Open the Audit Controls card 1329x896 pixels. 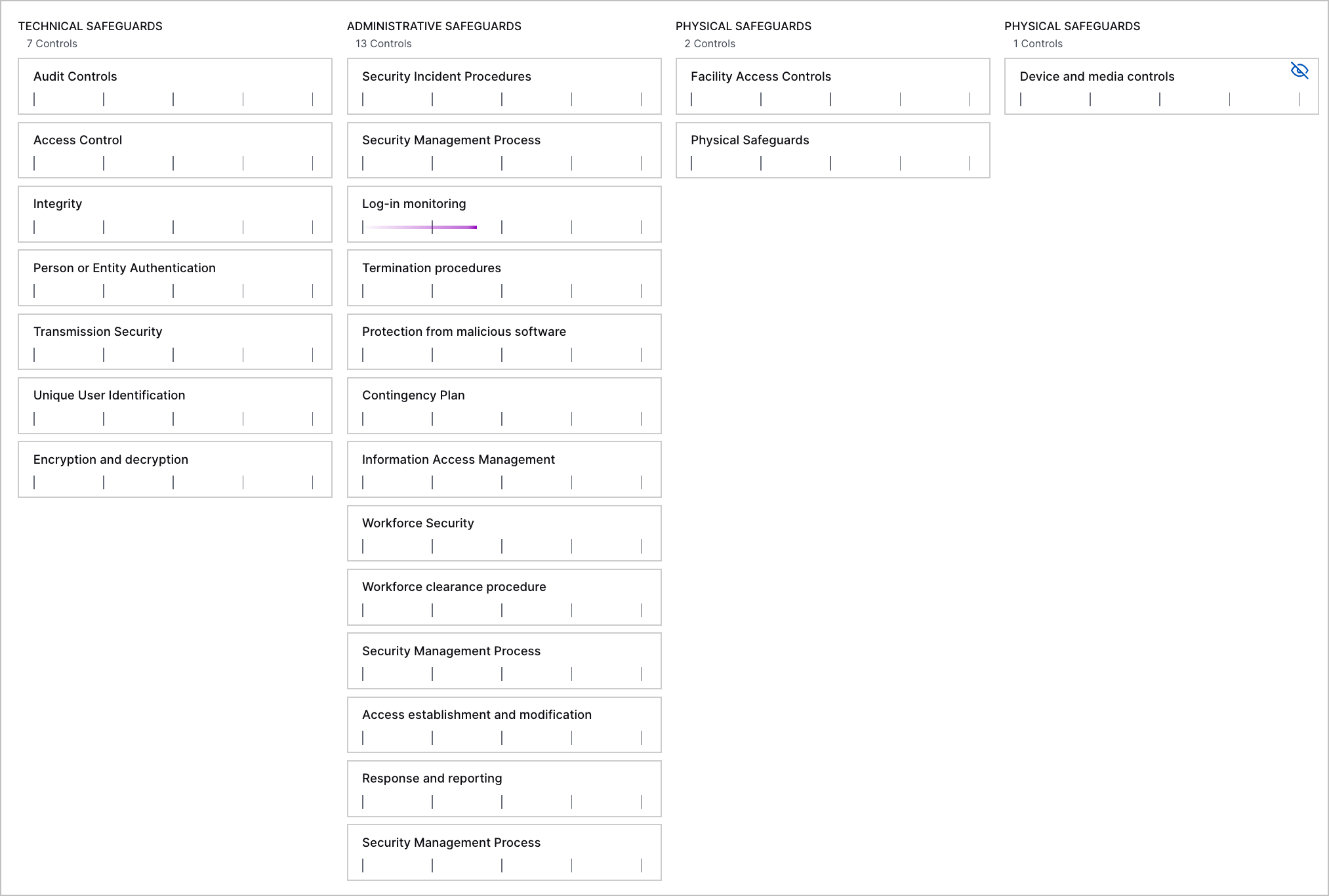click(x=175, y=86)
